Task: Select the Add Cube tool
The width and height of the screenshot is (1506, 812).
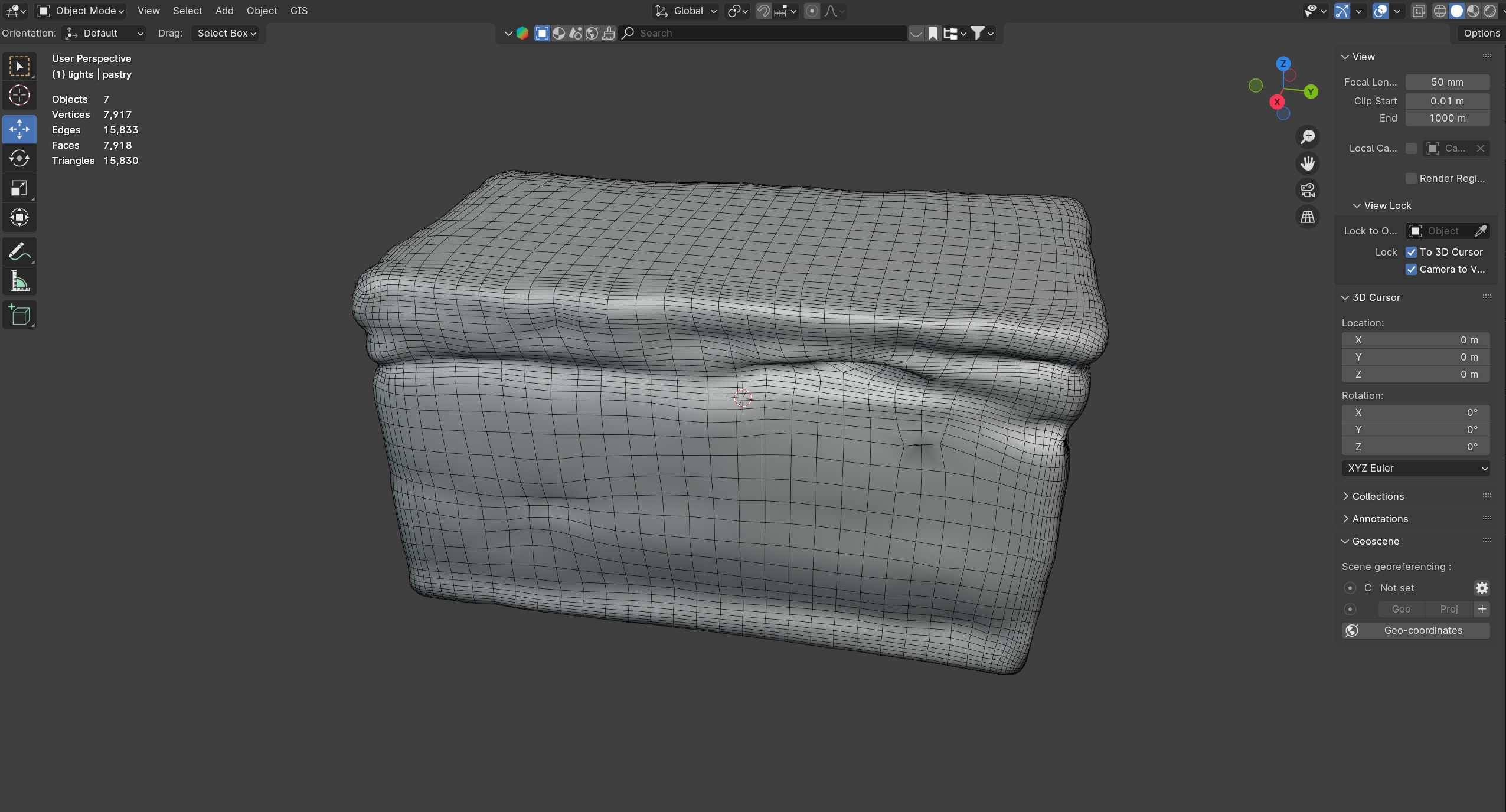Action: (19, 315)
